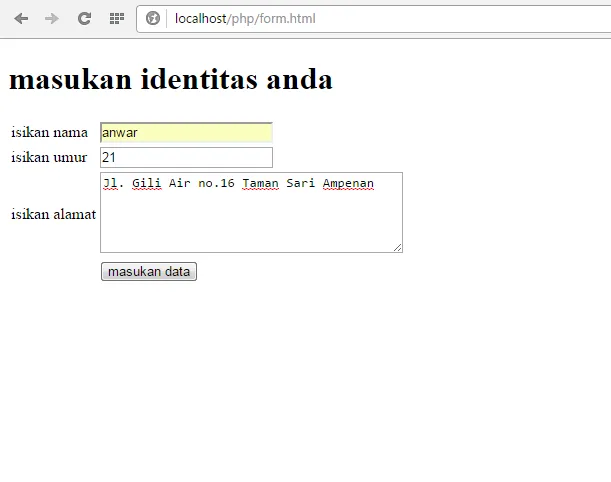
Task: Click the underlined "Jl" at the address start
Action: (x=110, y=183)
